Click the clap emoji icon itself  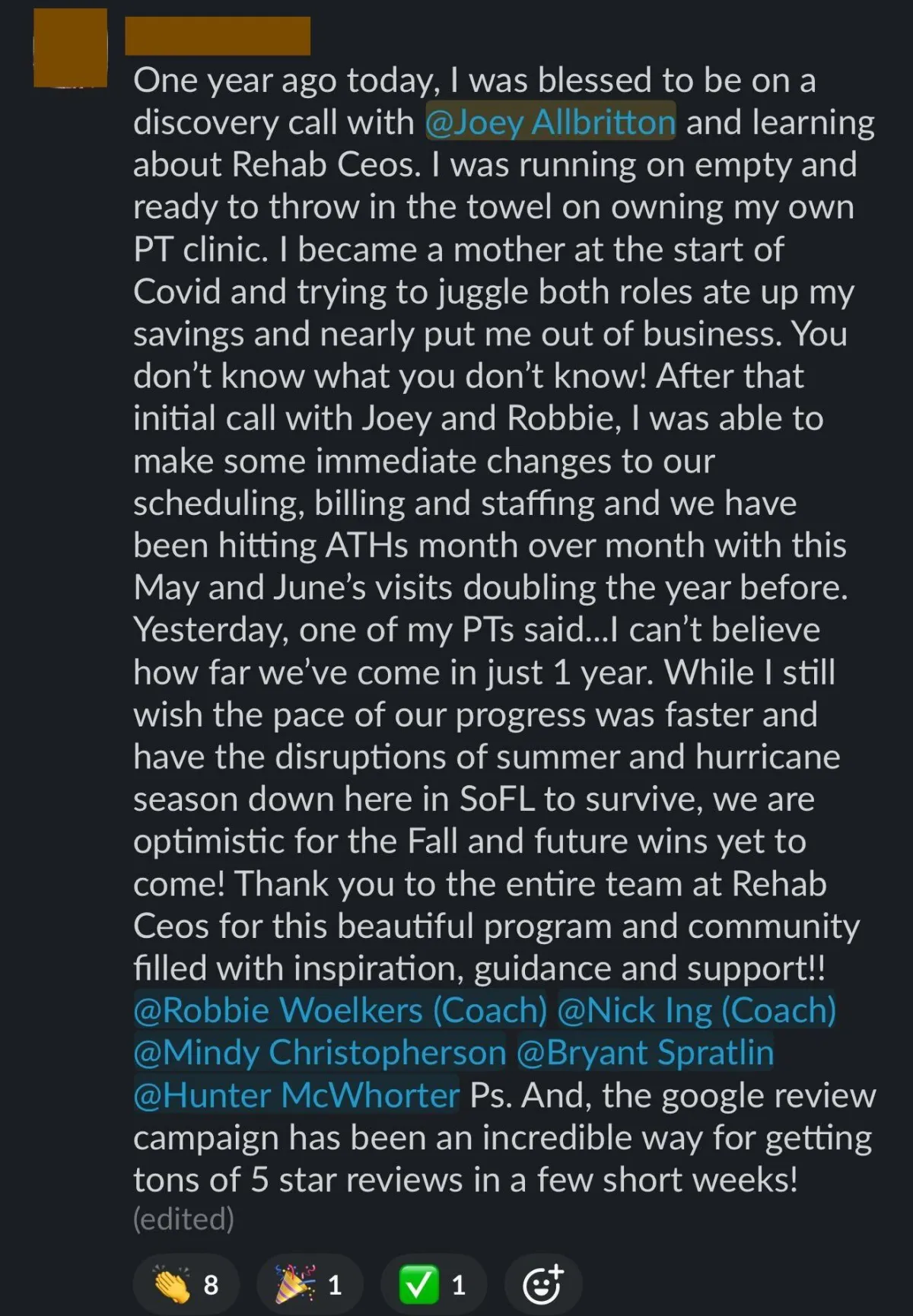pos(172,1284)
